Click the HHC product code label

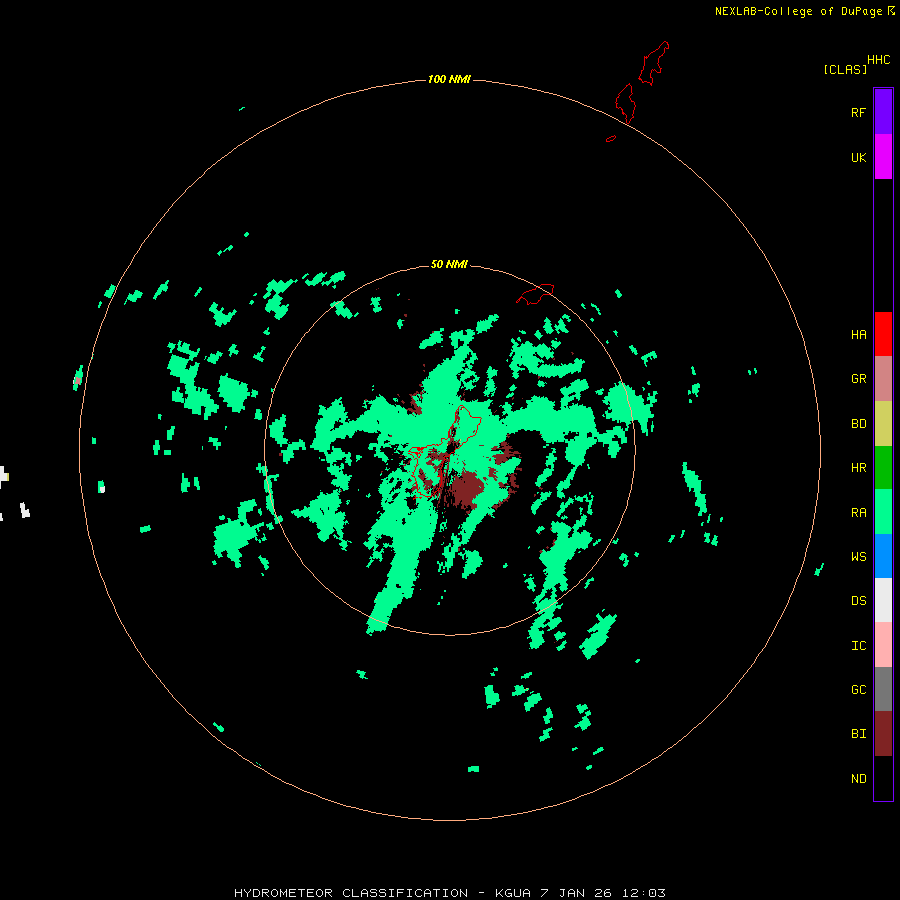point(878,60)
